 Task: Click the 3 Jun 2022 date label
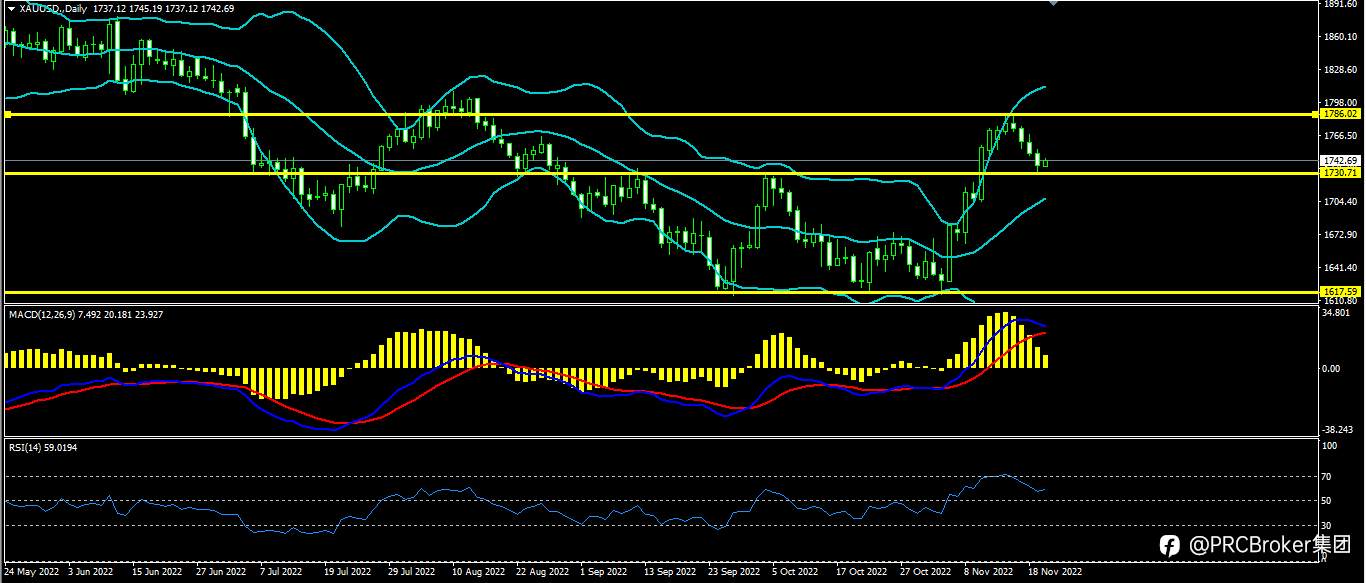pos(90,573)
